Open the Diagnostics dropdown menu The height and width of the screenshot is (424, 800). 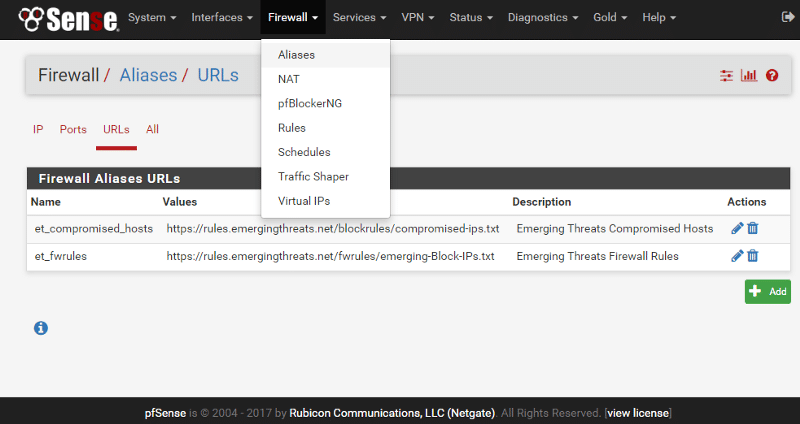(x=543, y=17)
